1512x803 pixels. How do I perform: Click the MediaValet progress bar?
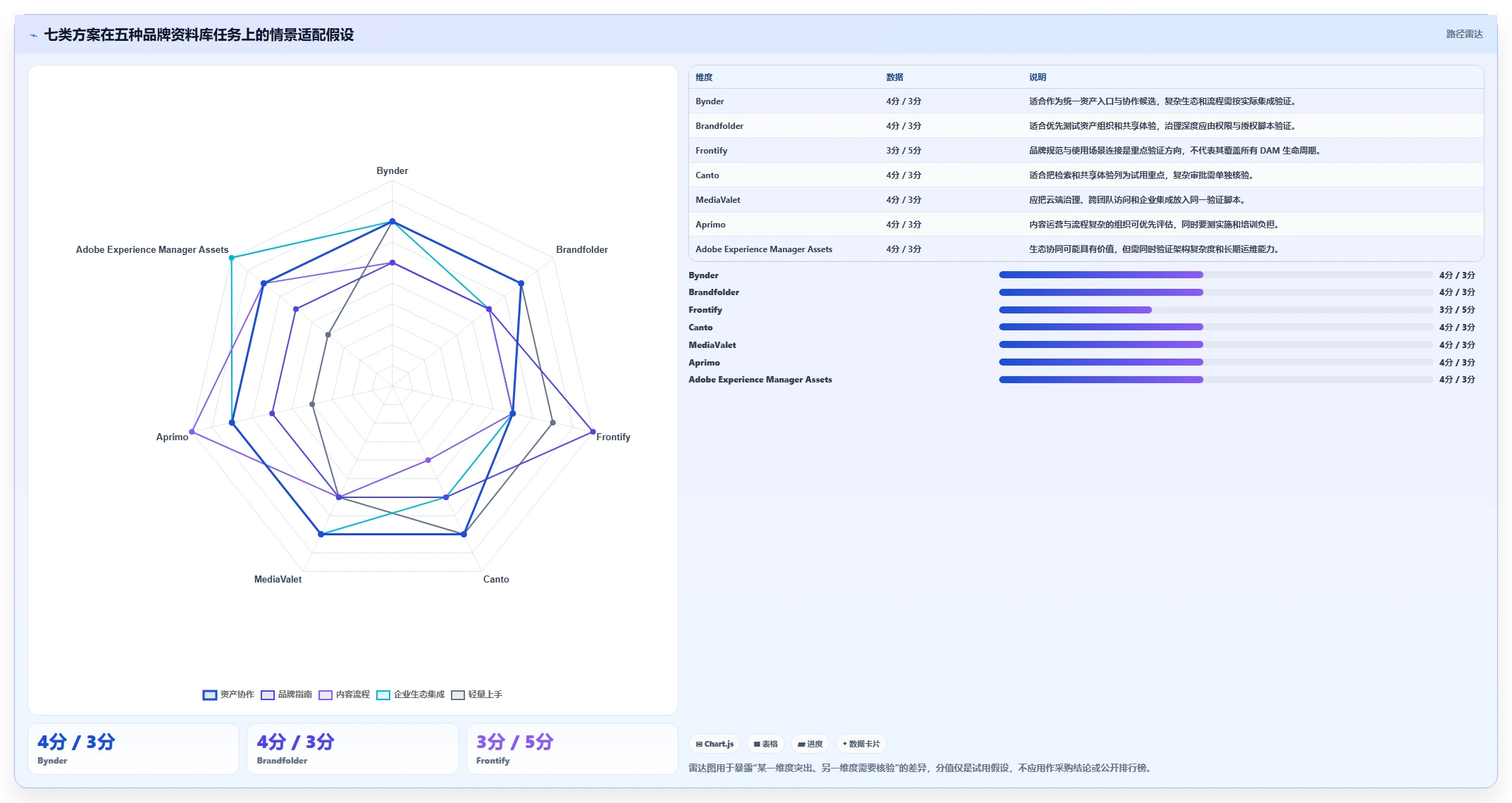tap(1215, 344)
